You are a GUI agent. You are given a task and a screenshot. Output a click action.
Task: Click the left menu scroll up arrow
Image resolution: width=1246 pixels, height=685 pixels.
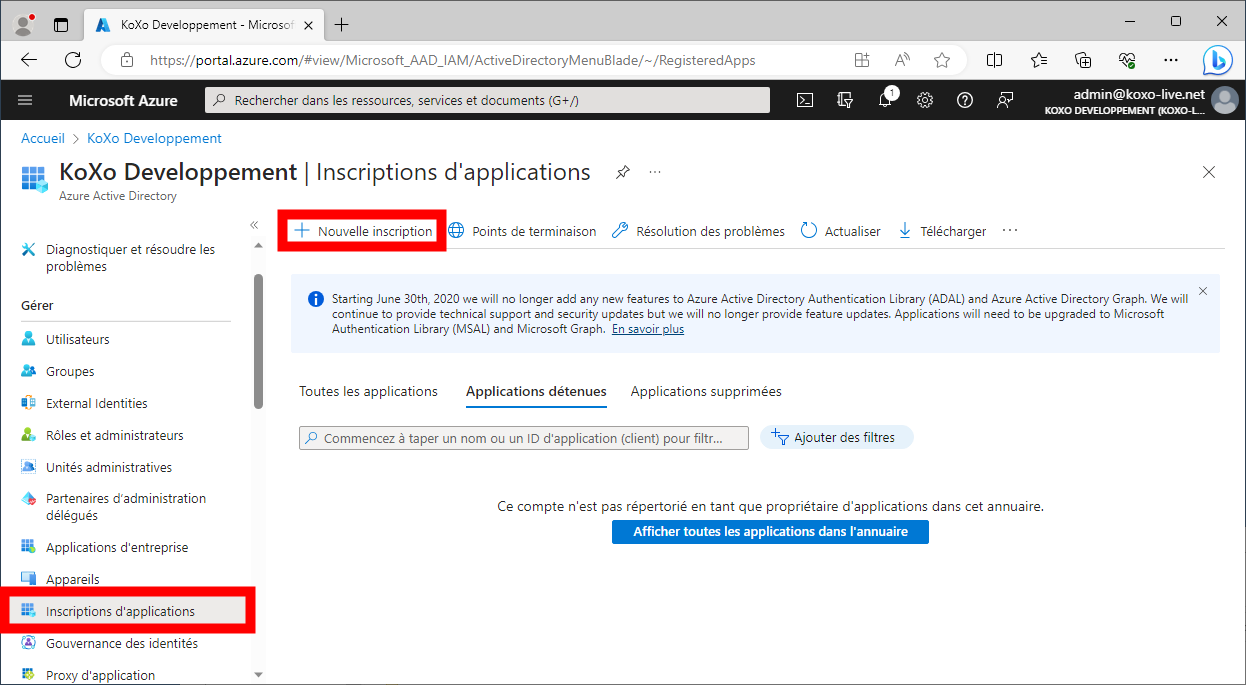pyautogui.click(x=258, y=246)
